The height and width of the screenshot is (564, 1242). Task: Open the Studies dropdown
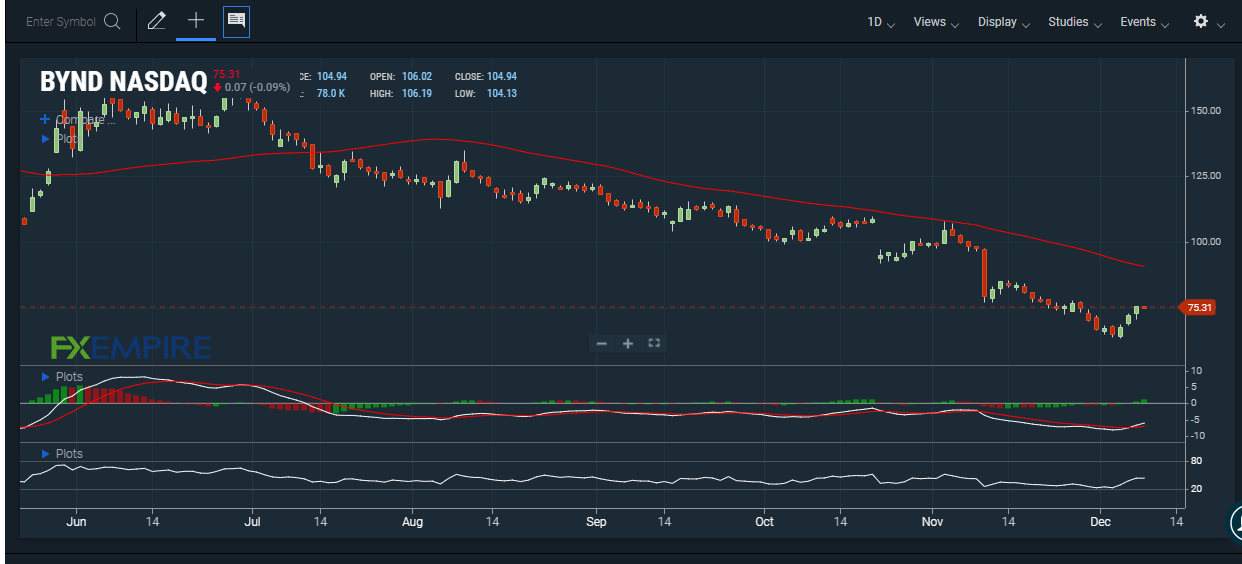pyautogui.click(x=1075, y=22)
